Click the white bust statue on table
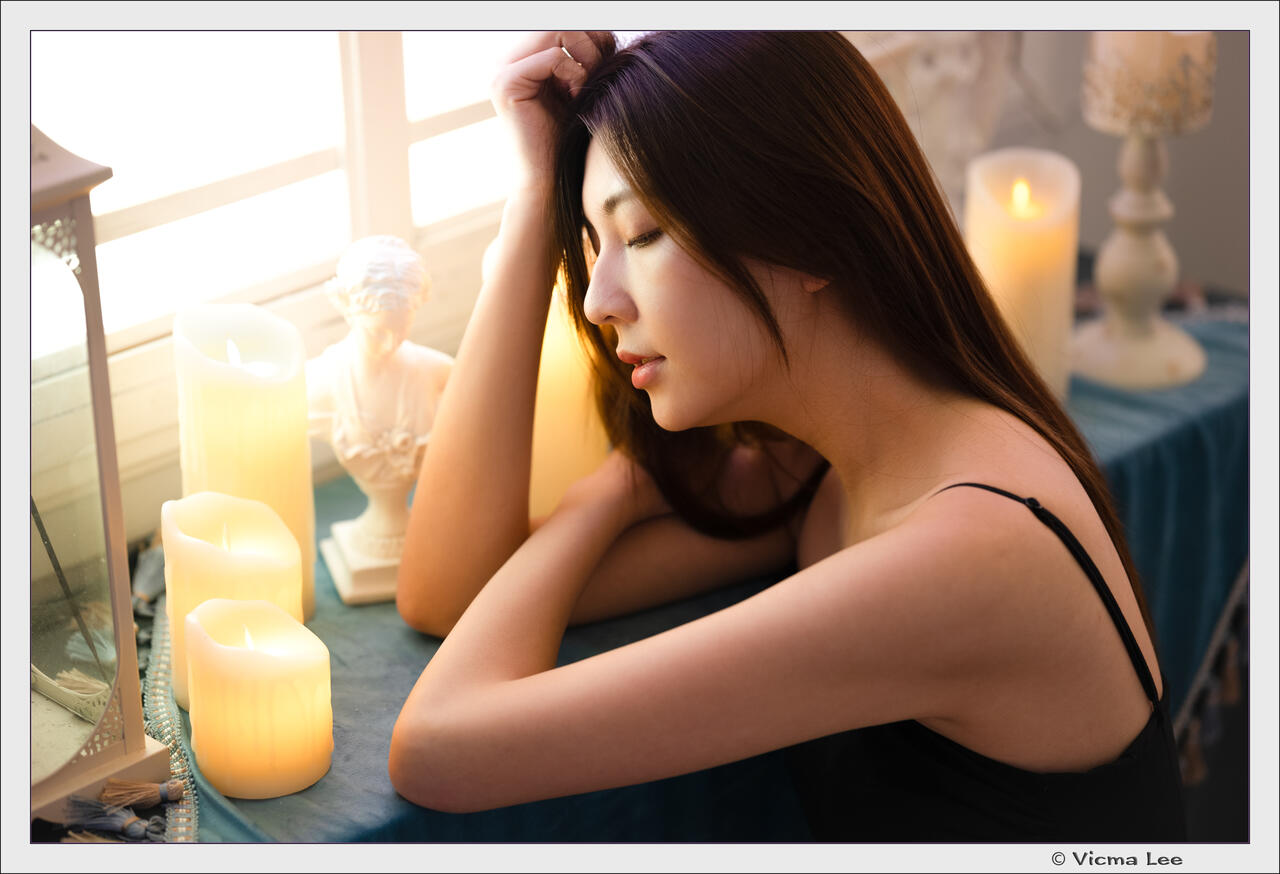The image size is (1280, 874). pos(377,400)
